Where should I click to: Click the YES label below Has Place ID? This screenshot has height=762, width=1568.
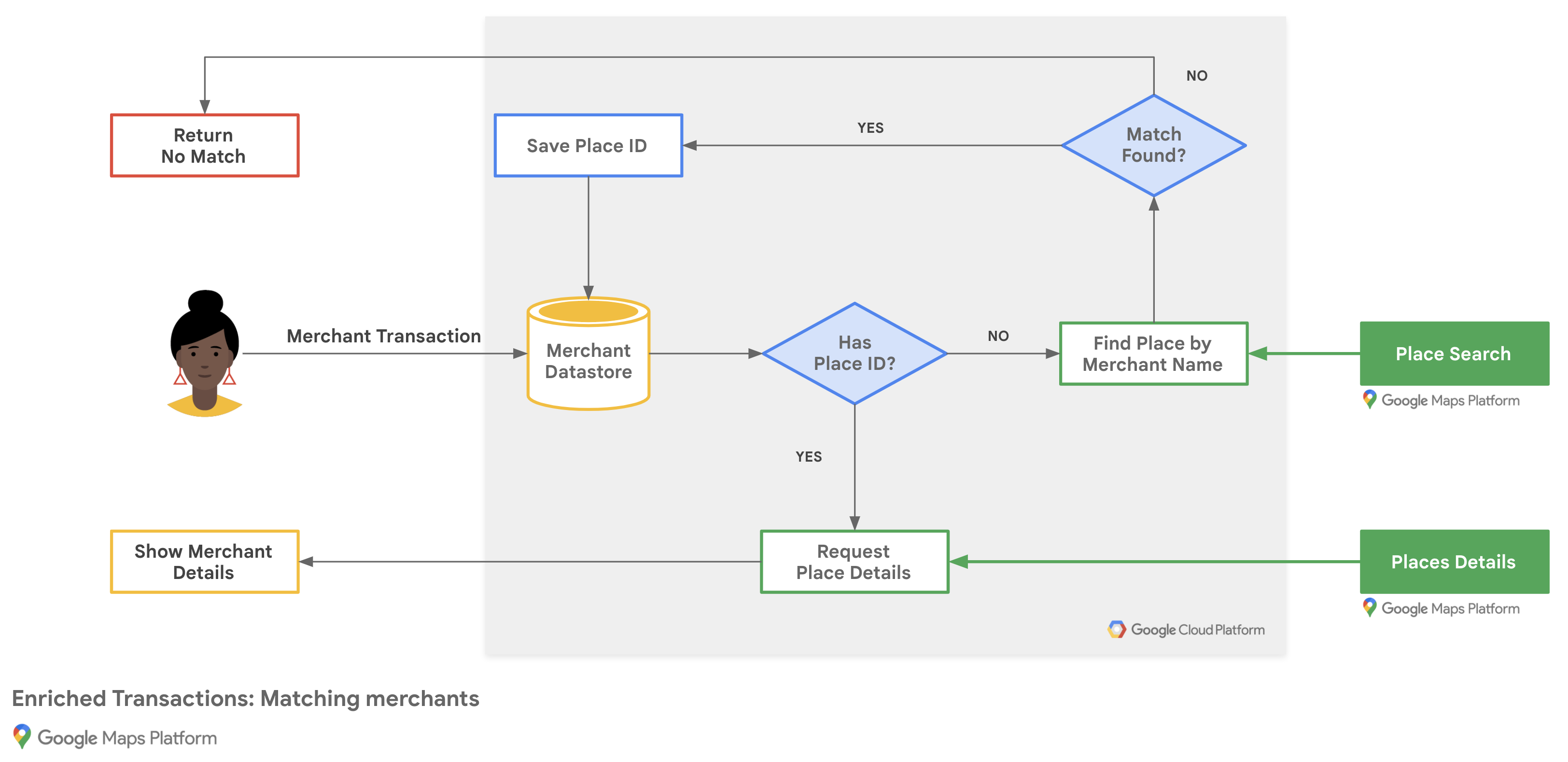click(808, 456)
